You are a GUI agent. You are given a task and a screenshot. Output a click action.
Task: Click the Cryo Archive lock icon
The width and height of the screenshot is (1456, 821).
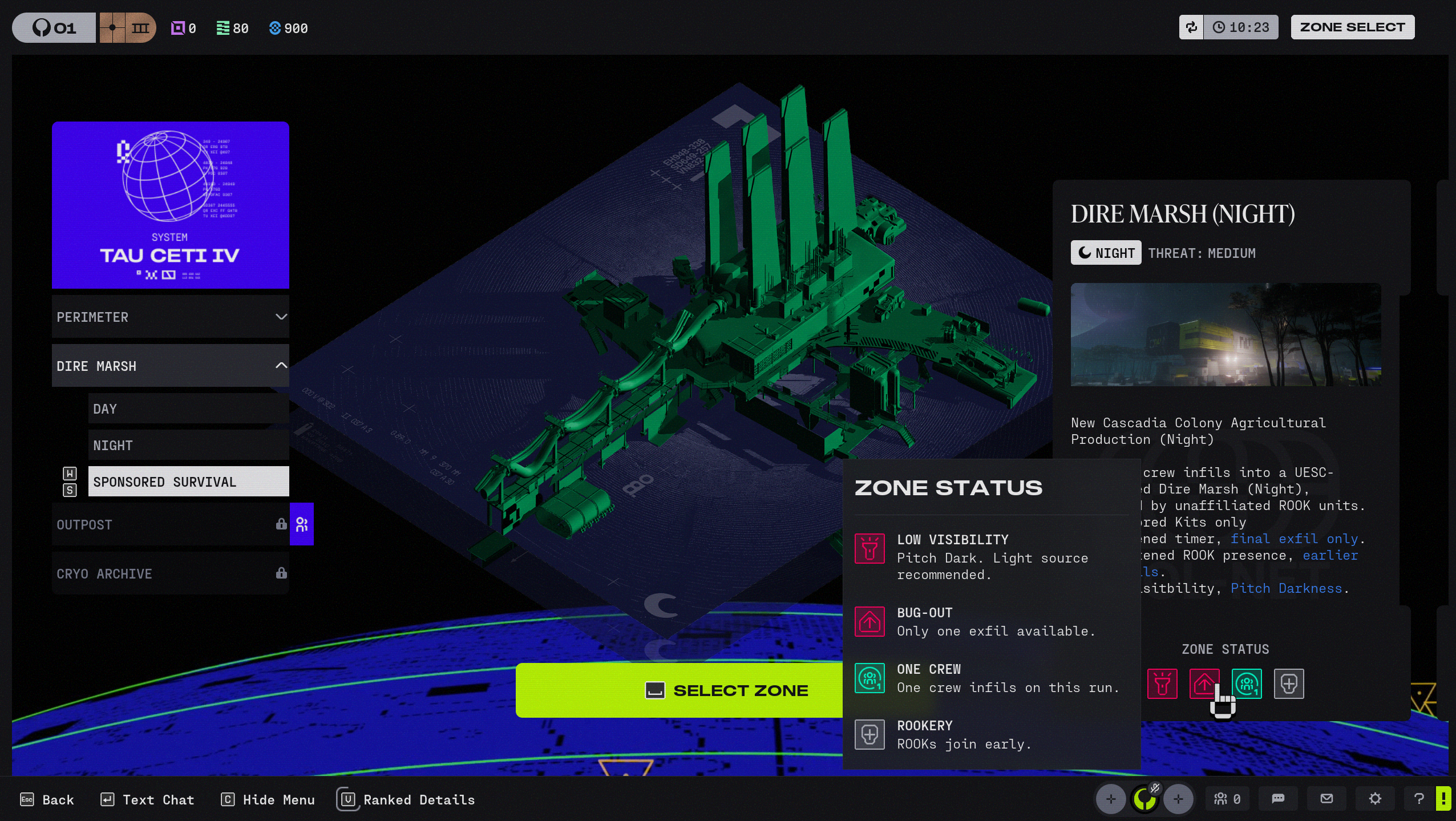(x=281, y=573)
